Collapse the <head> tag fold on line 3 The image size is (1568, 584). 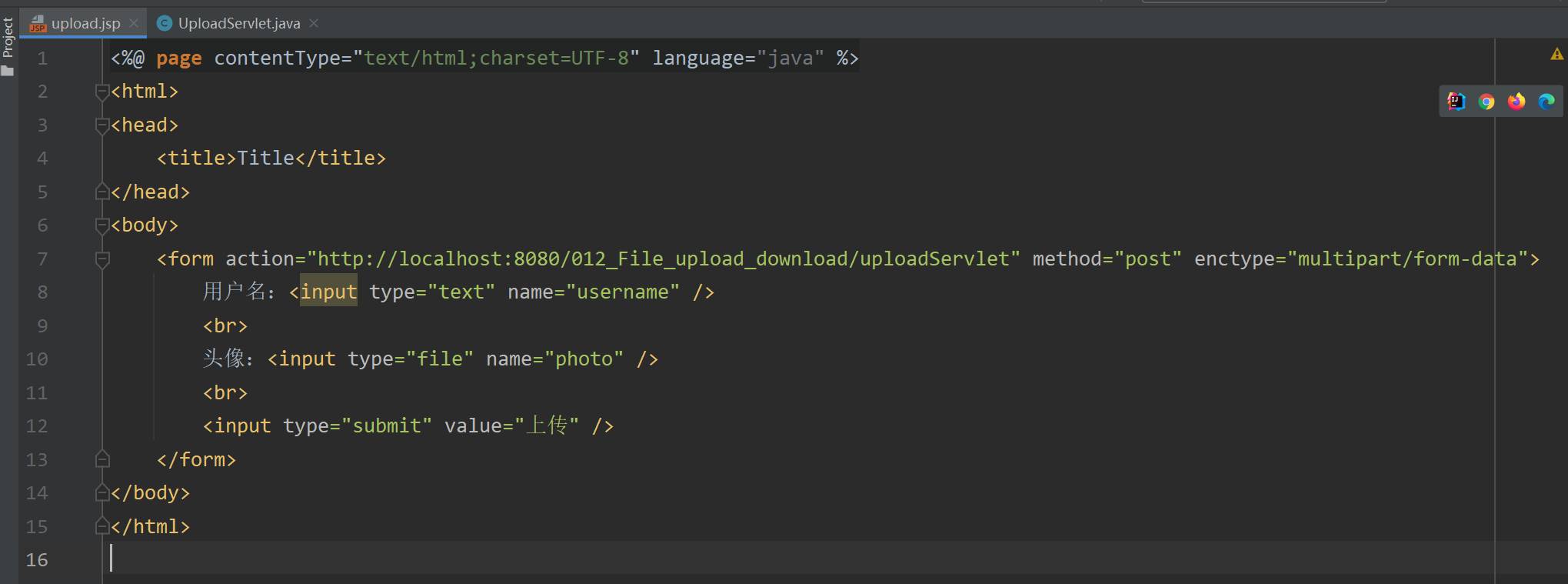[102, 125]
